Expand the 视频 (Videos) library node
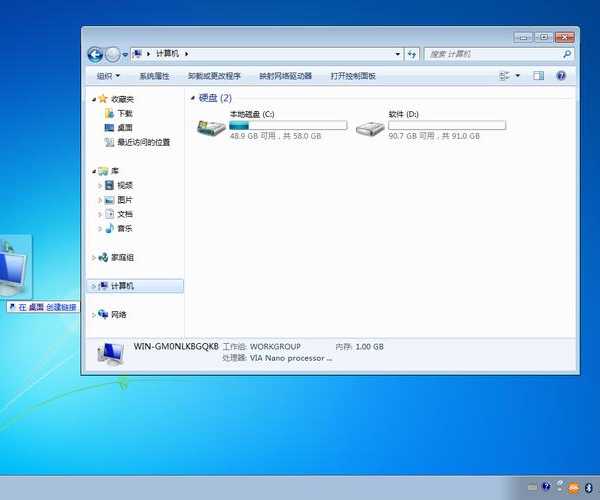This screenshot has width=600, height=500. pos(100,185)
